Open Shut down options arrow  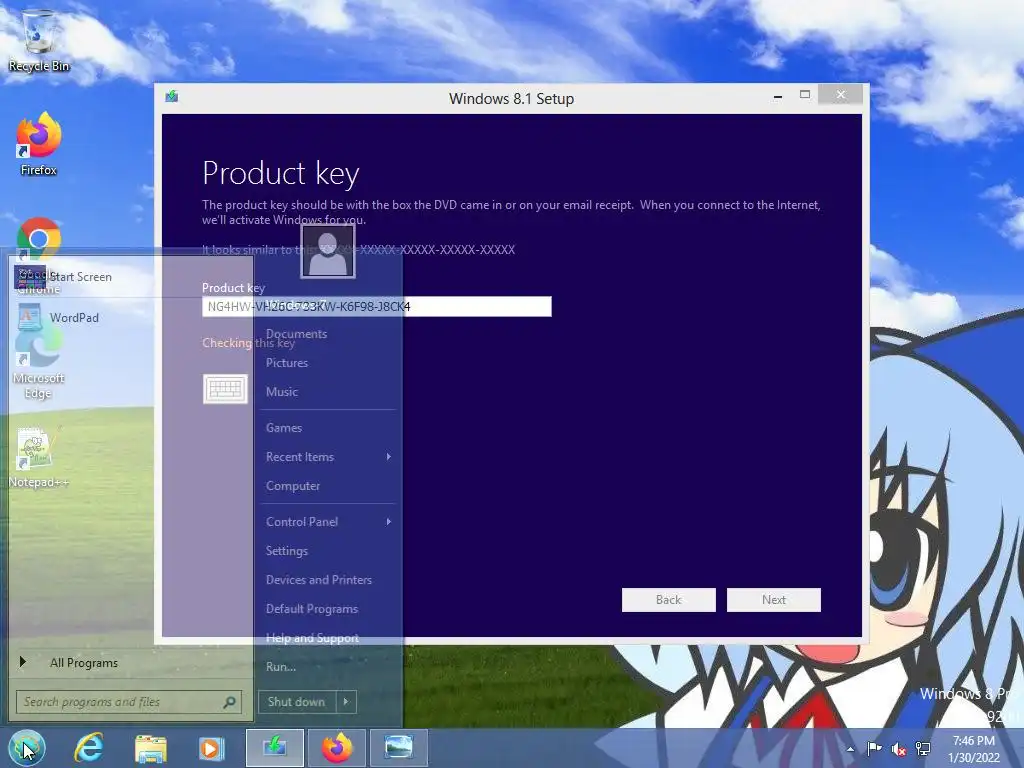[x=346, y=702]
